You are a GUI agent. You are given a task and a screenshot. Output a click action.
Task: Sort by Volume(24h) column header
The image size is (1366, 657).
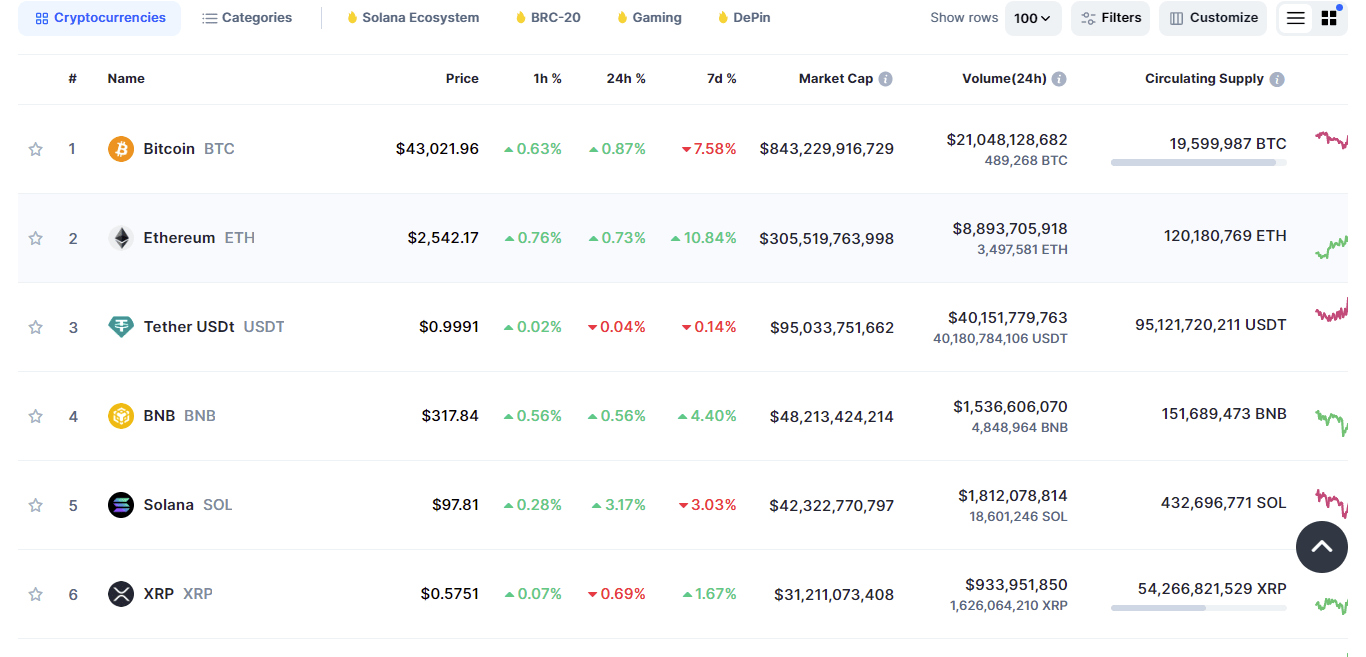[x=1004, y=79]
